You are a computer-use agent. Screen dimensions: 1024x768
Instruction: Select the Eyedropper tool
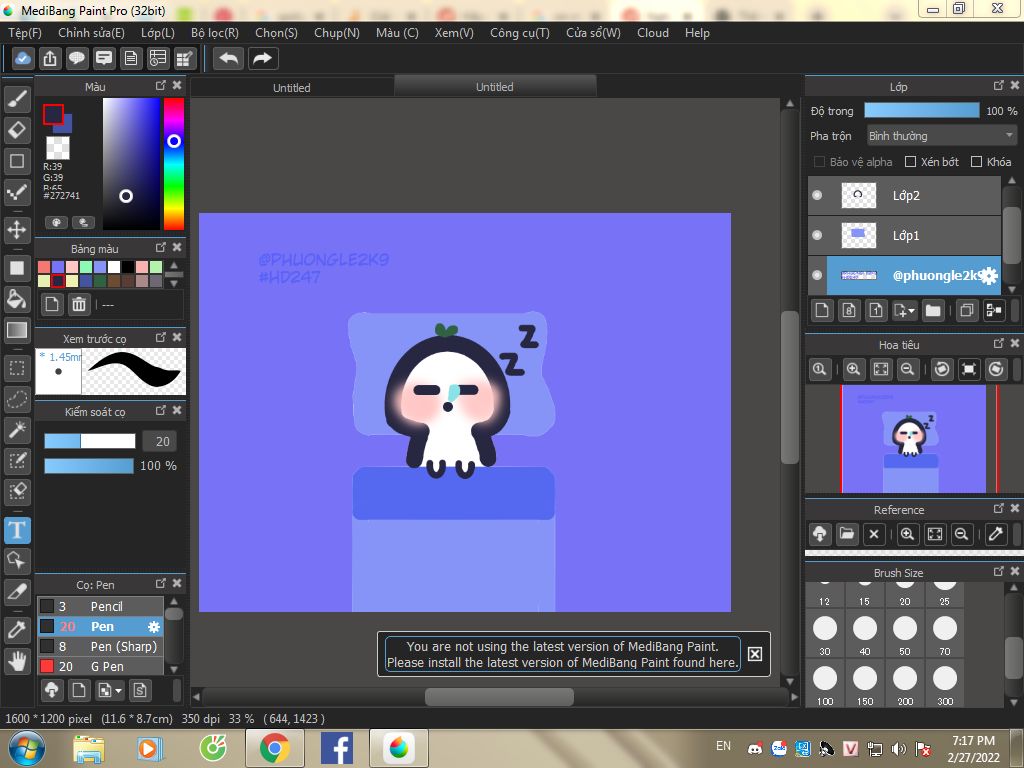click(x=17, y=630)
